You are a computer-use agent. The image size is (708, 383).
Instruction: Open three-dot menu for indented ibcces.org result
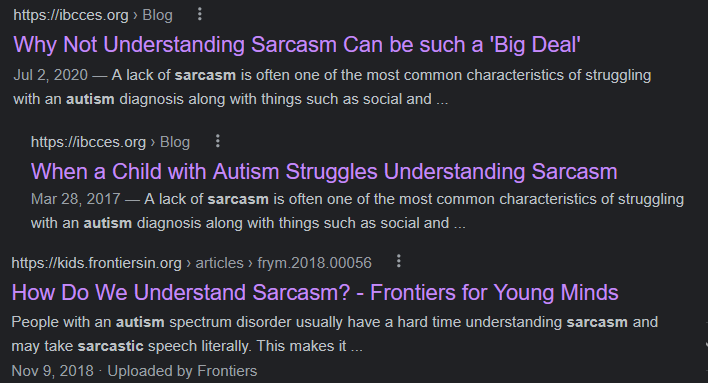point(218,141)
